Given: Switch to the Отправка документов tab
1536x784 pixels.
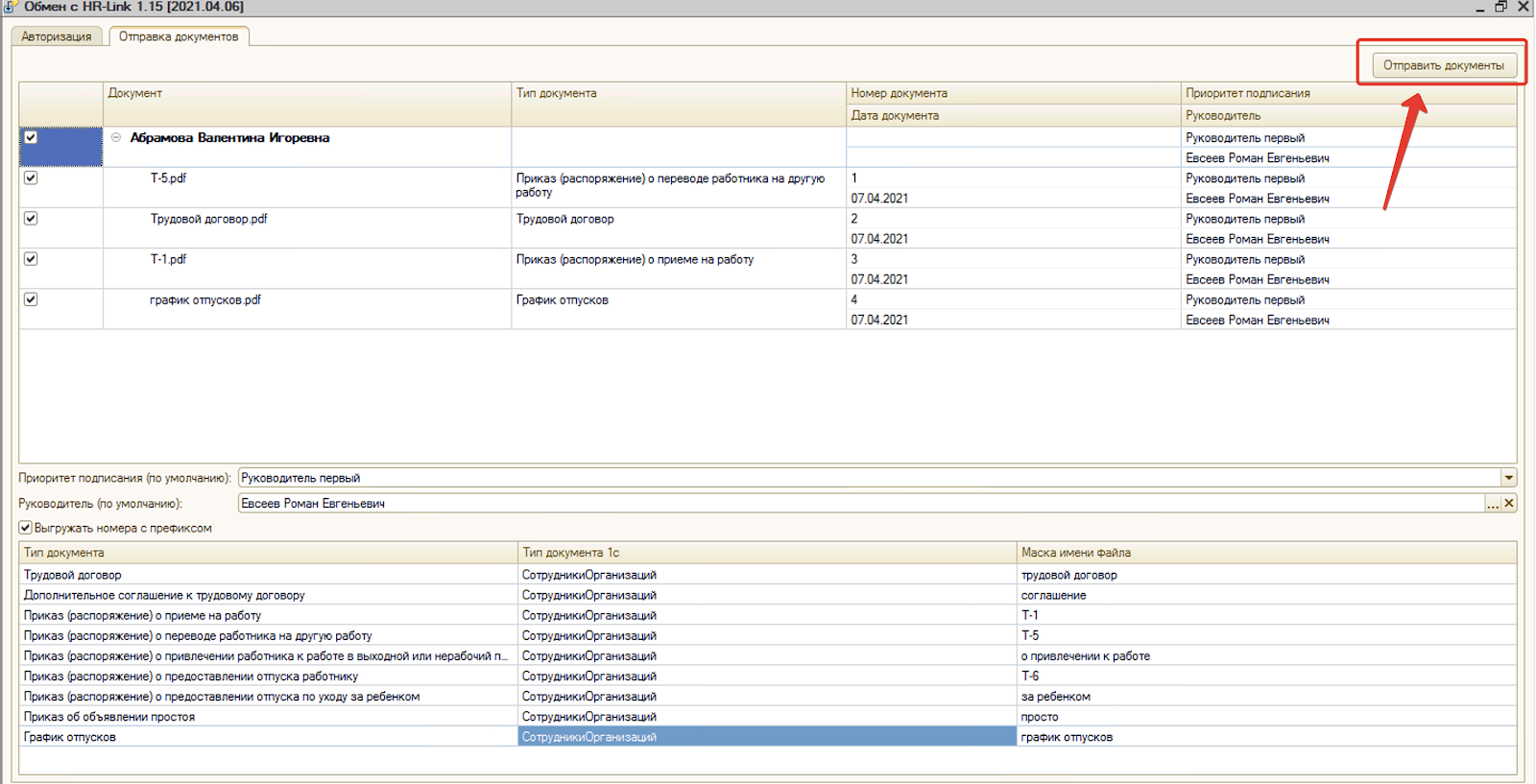Looking at the screenshot, I should pos(179,36).
